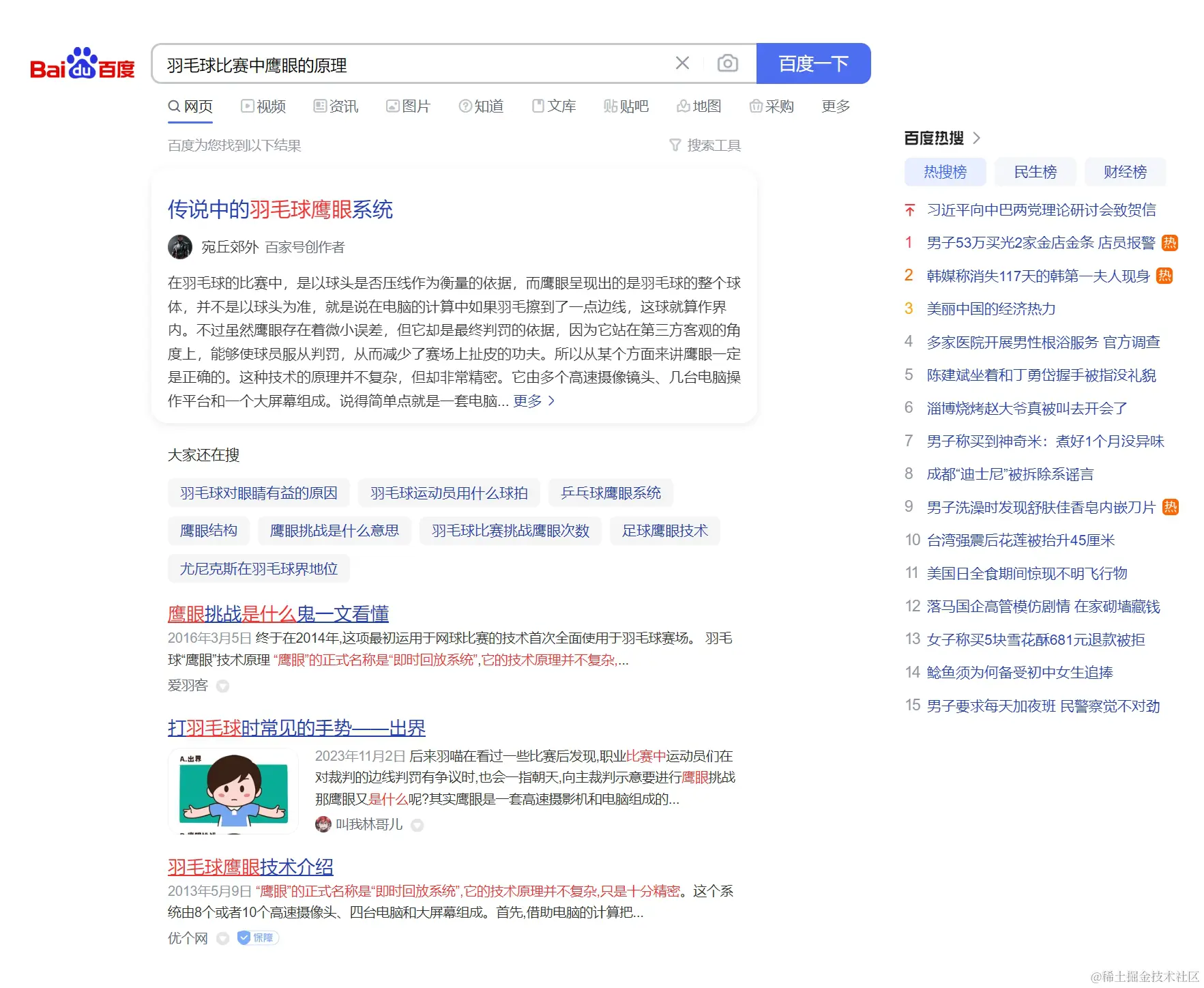The width and height of the screenshot is (1204, 988).
Task: Search related query 乒乓球鹰眼系统
Action: tap(611, 493)
